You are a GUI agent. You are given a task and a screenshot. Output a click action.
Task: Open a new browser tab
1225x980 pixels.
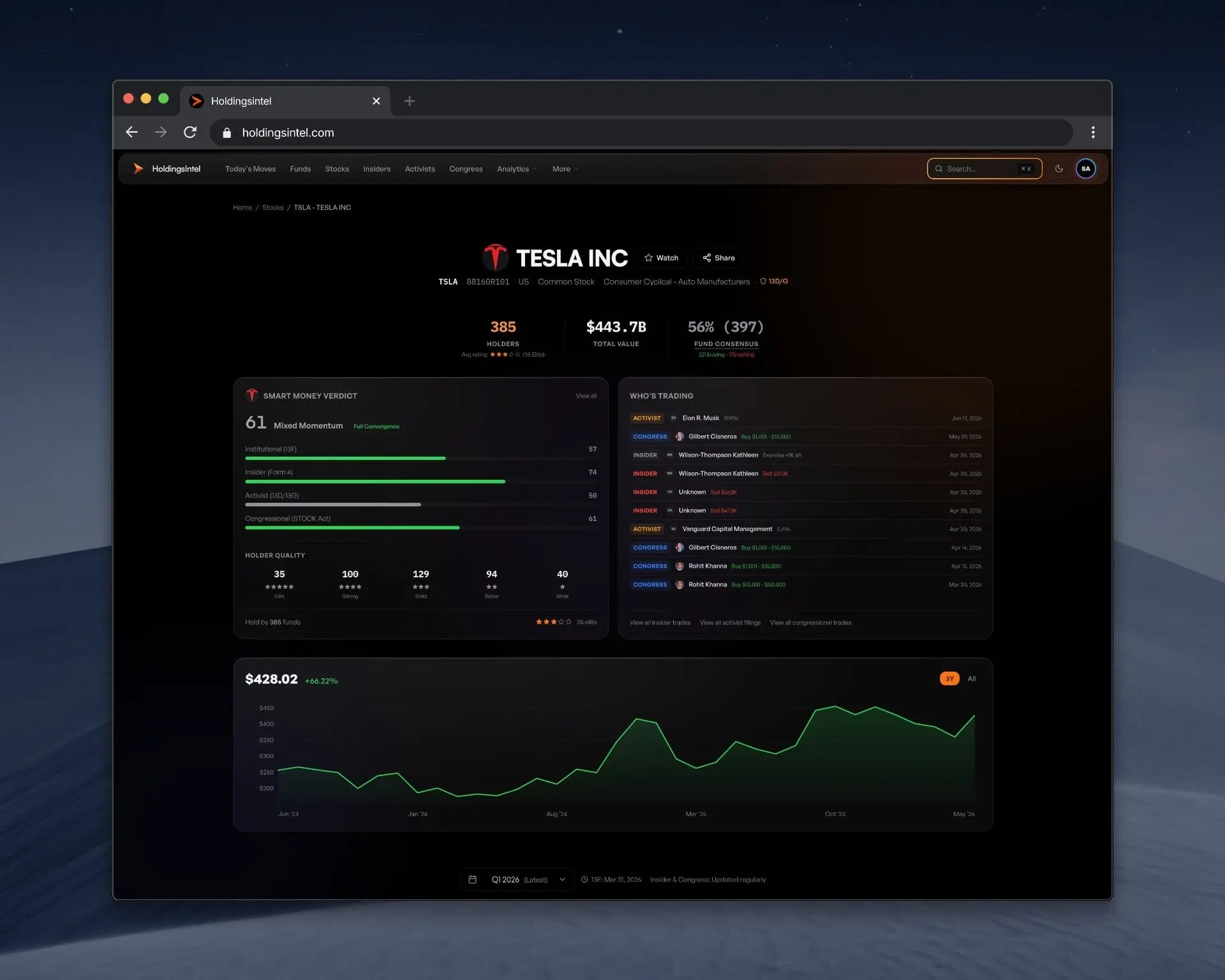pyautogui.click(x=410, y=101)
